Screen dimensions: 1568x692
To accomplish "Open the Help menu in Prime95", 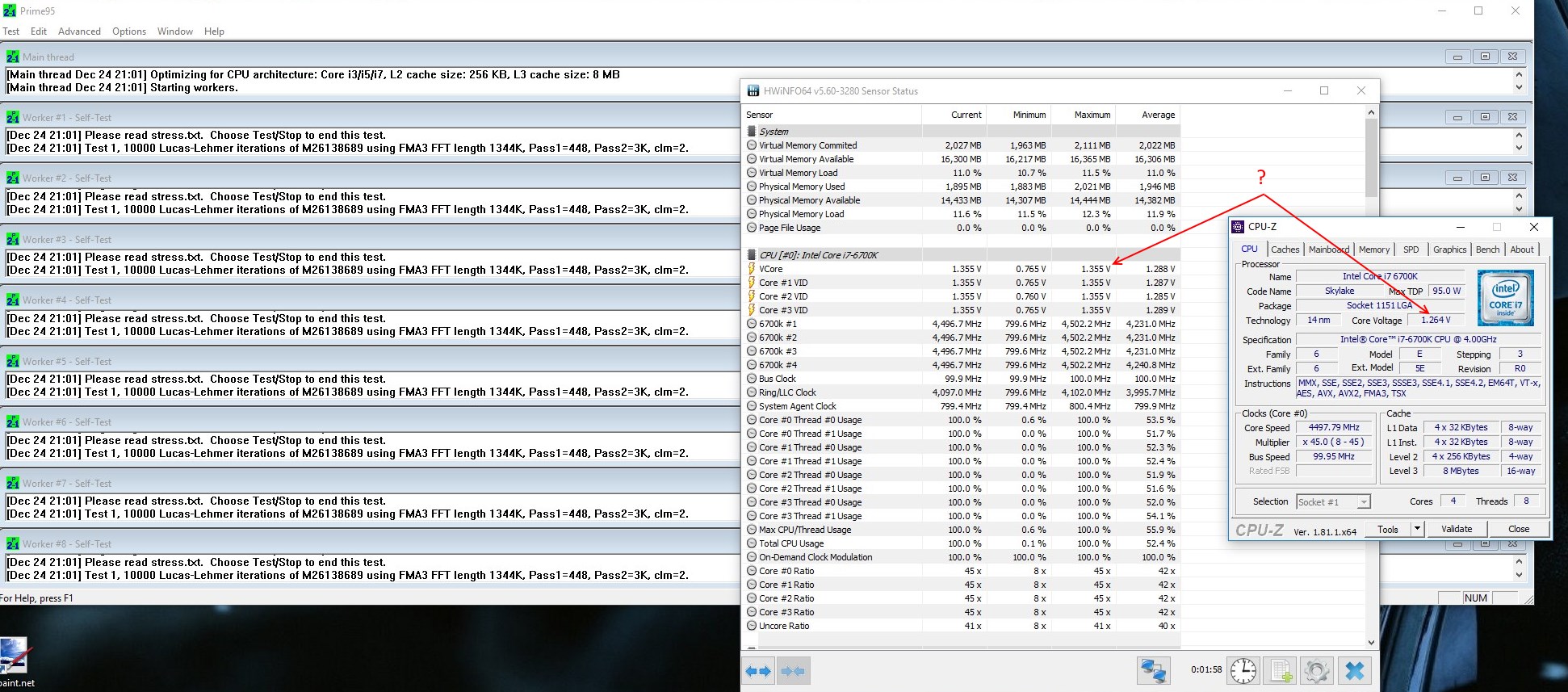I will (214, 31).
